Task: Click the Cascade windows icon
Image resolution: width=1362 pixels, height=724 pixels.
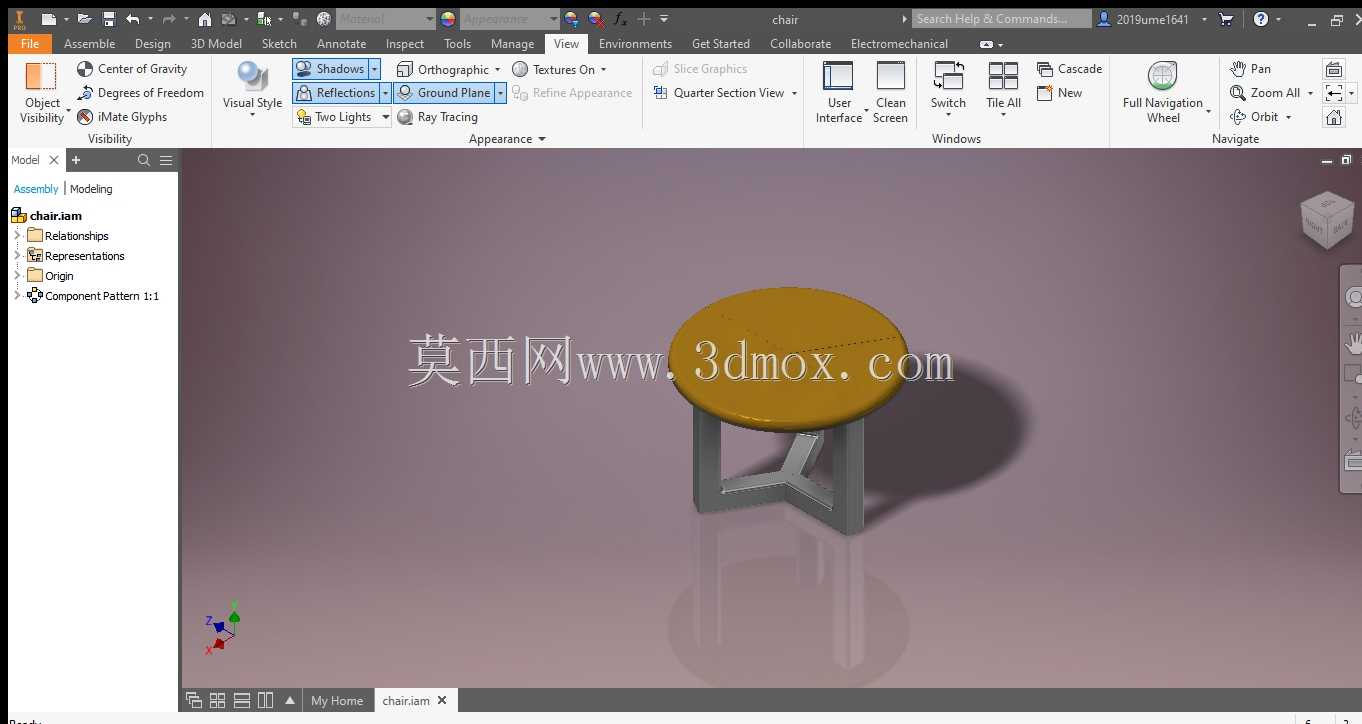Action: [1045, 69]
